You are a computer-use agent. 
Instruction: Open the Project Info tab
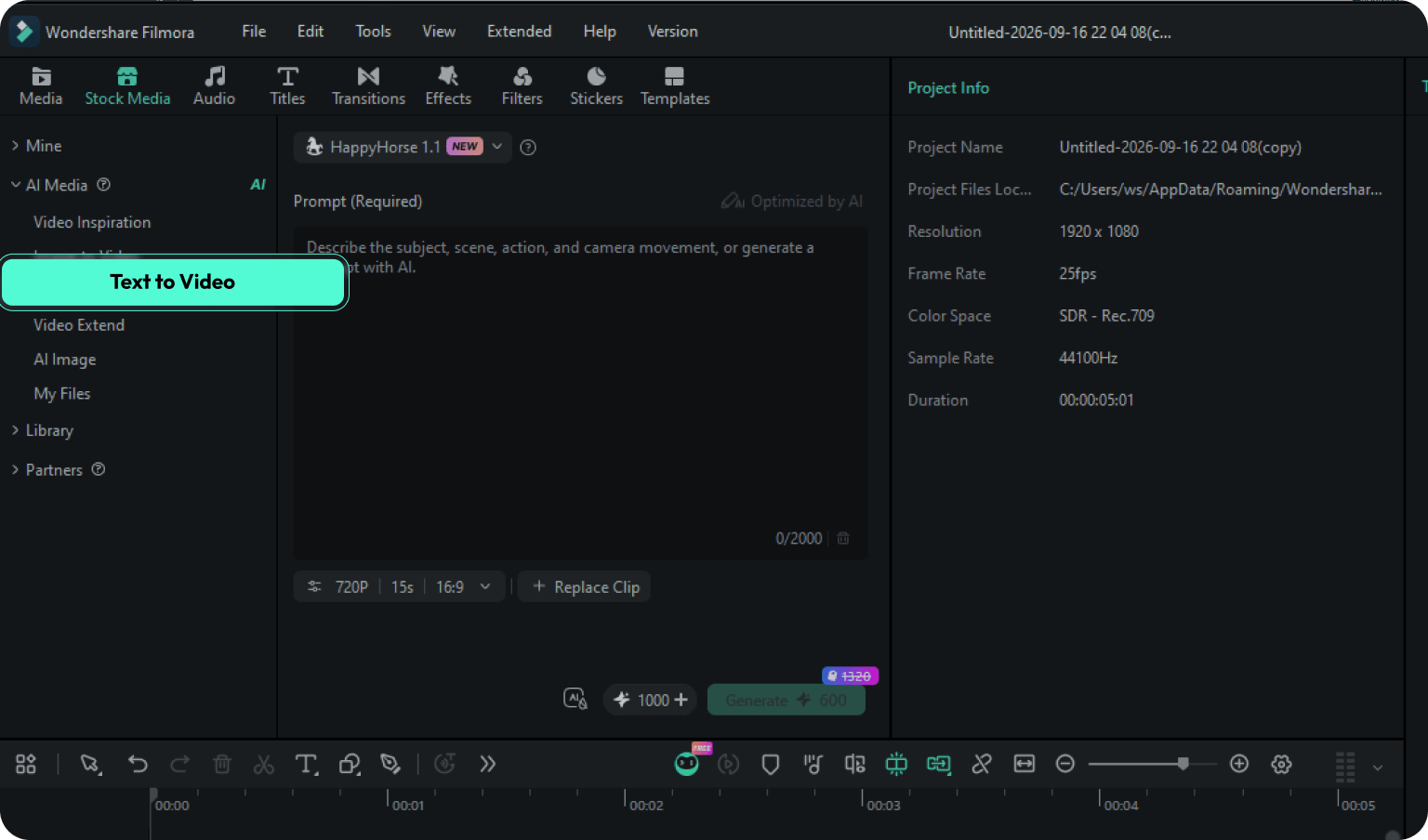(x=948, y=87)
